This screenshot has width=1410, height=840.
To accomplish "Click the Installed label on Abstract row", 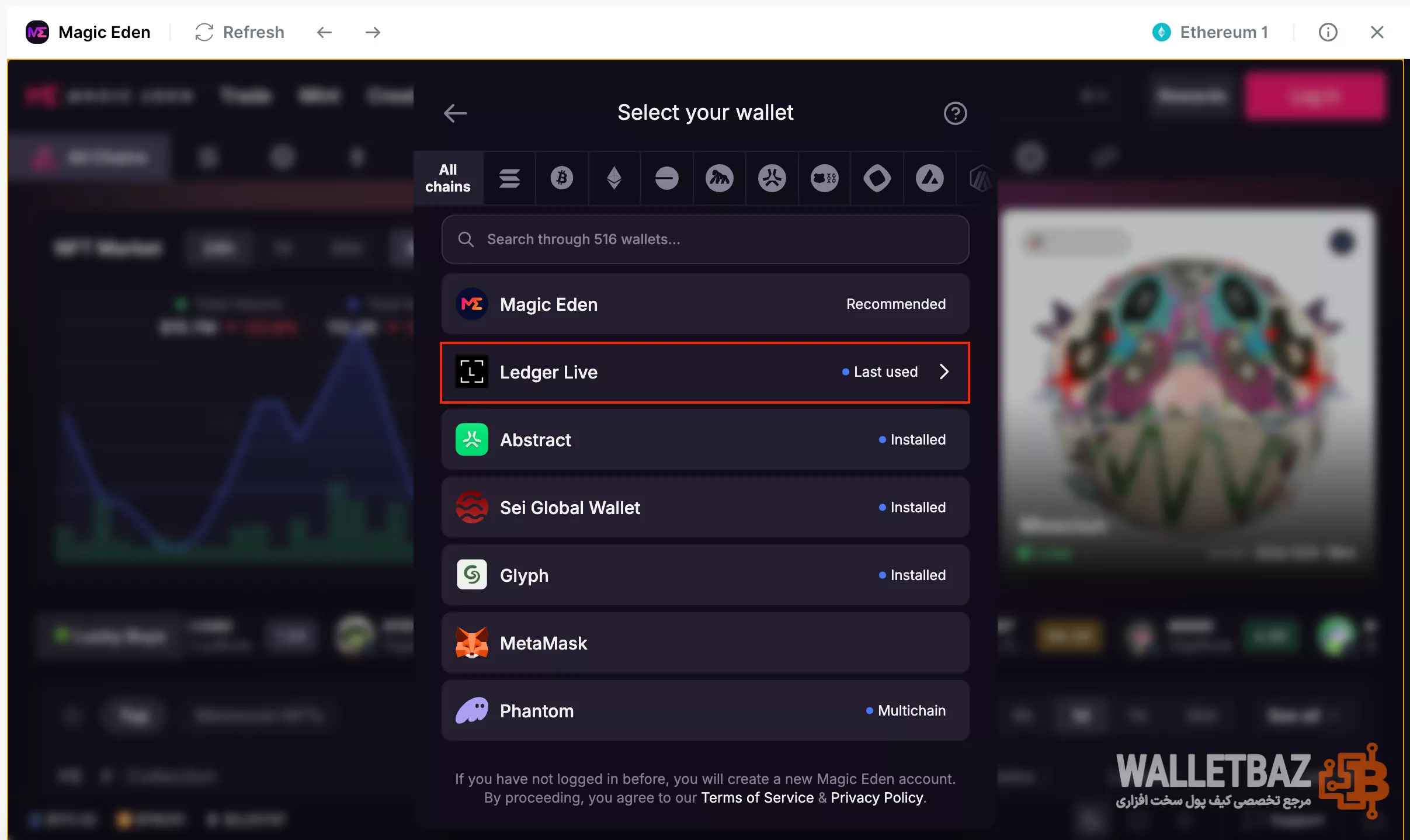I will pos(918,440).
